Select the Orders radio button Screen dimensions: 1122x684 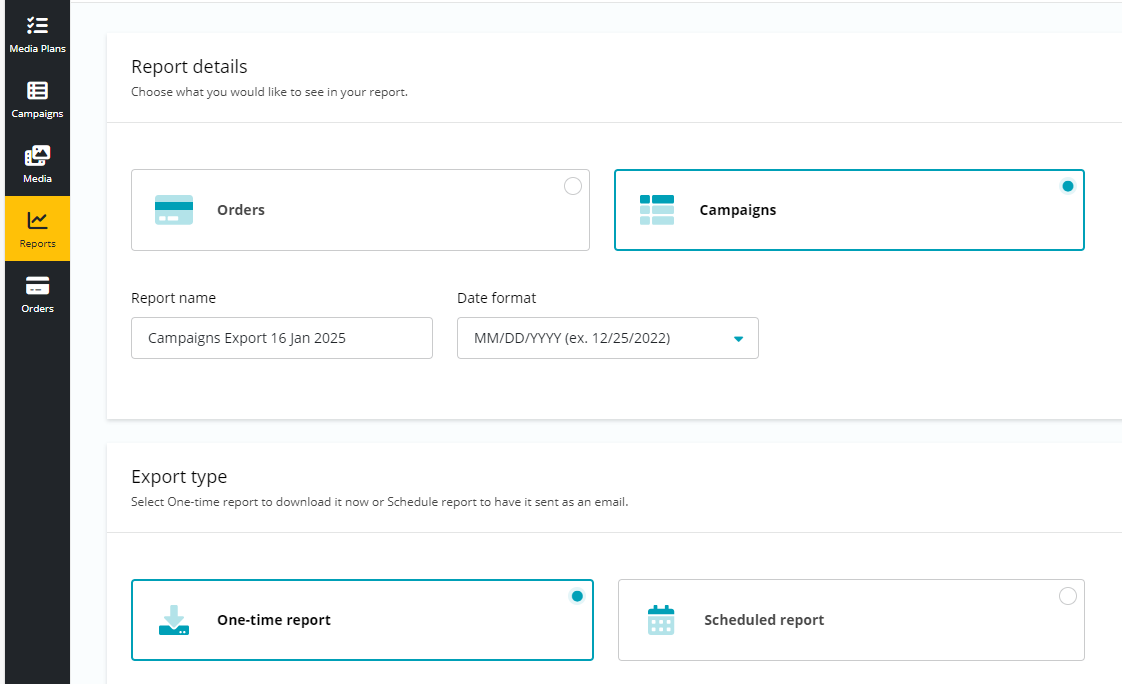point(573,186)
